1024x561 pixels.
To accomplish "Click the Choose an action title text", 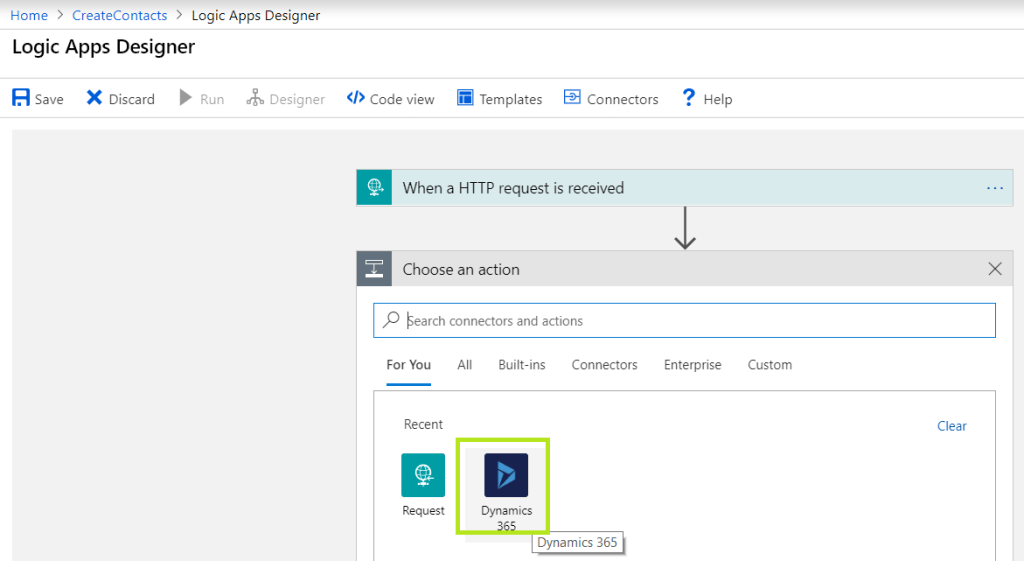I will [461, 269].
